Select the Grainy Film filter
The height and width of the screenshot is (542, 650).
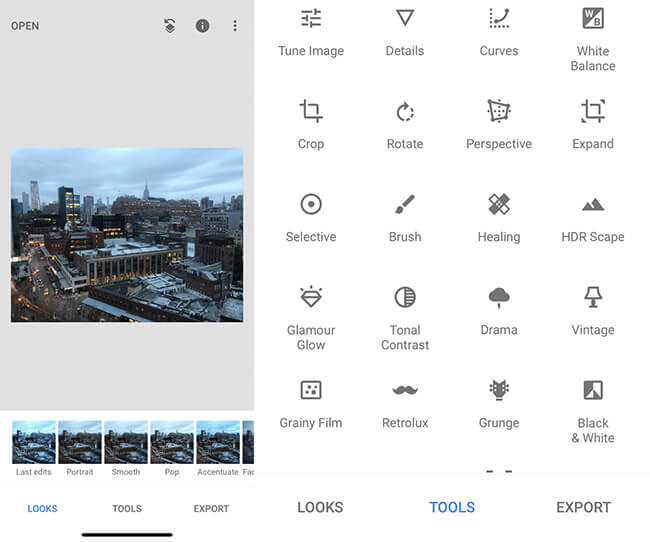point(311,404)
